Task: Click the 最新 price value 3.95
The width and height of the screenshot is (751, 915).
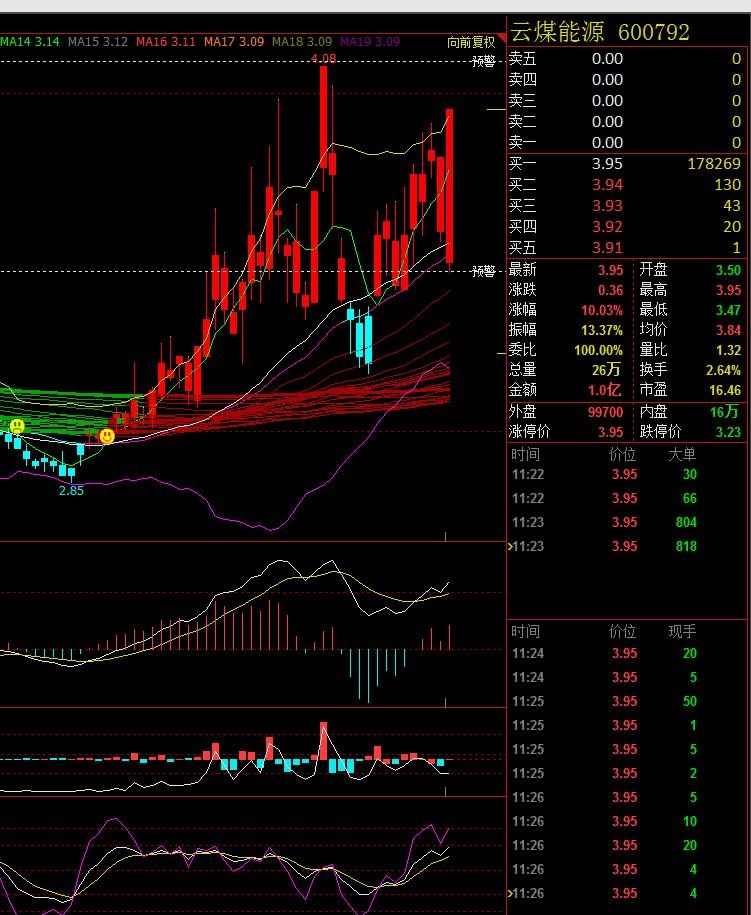Action: click(610, 270)
